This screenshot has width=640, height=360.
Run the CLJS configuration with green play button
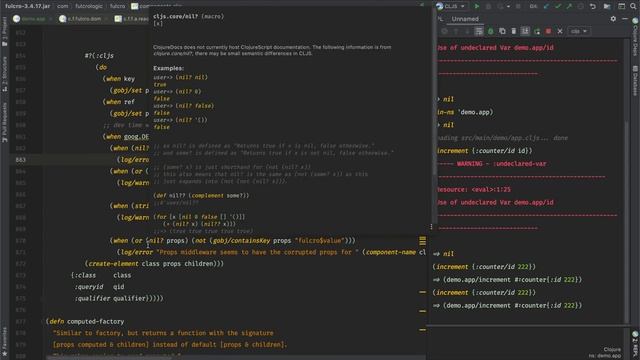pyautogui.click(x=476, y=6)
